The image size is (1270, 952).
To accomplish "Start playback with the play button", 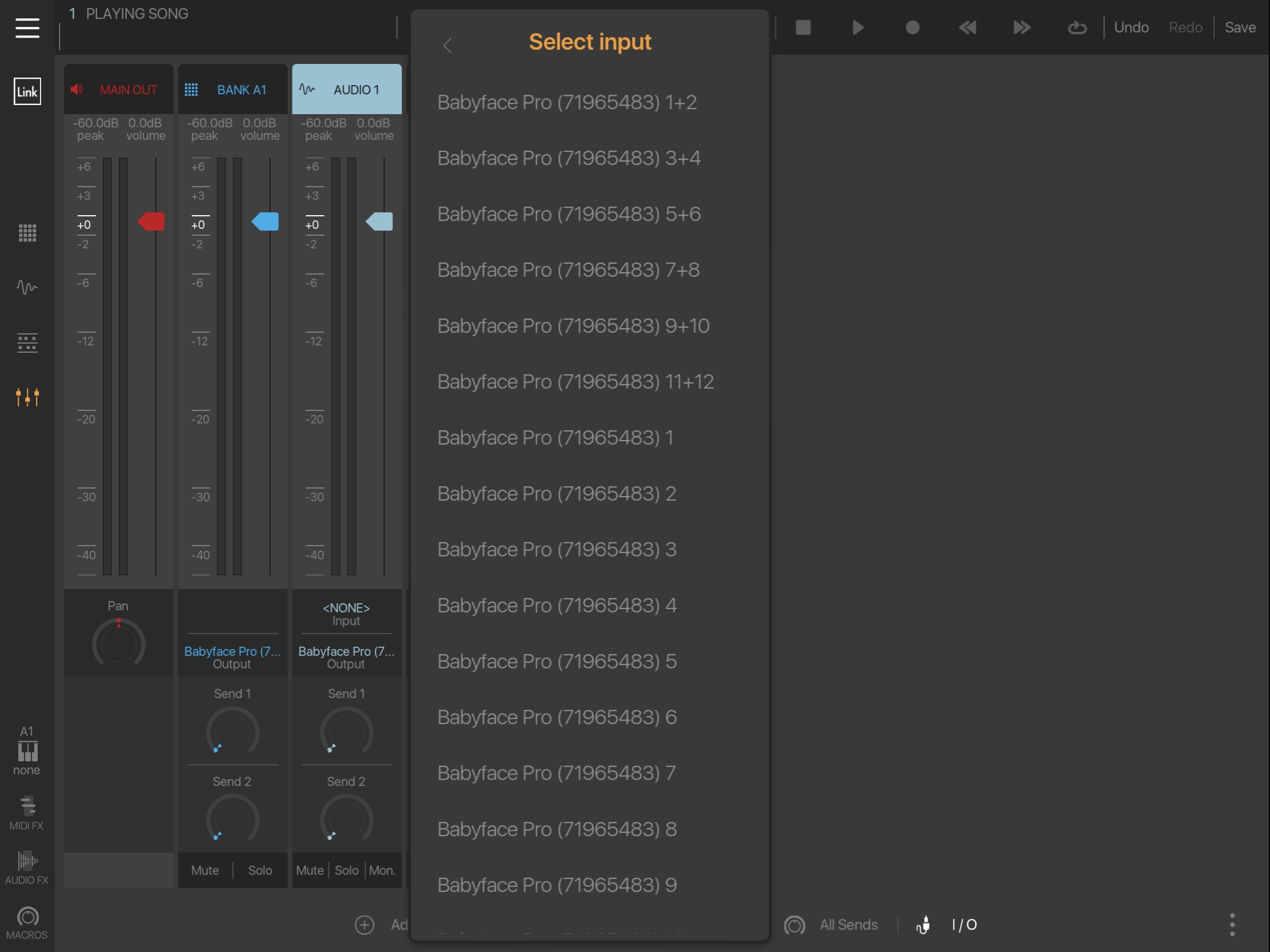I will [858, 27].
